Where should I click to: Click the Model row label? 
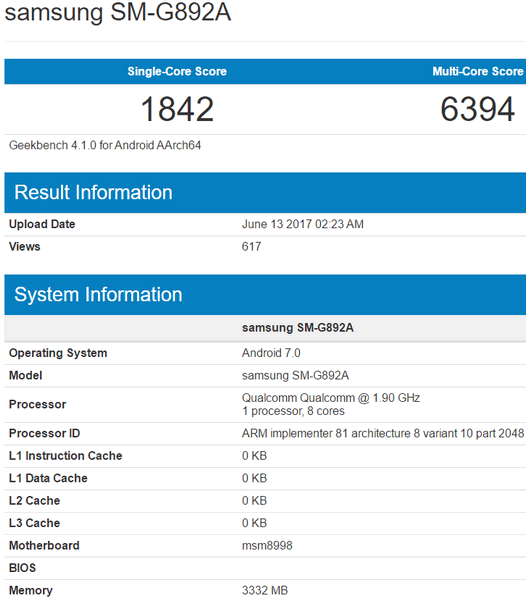(25, 376)
